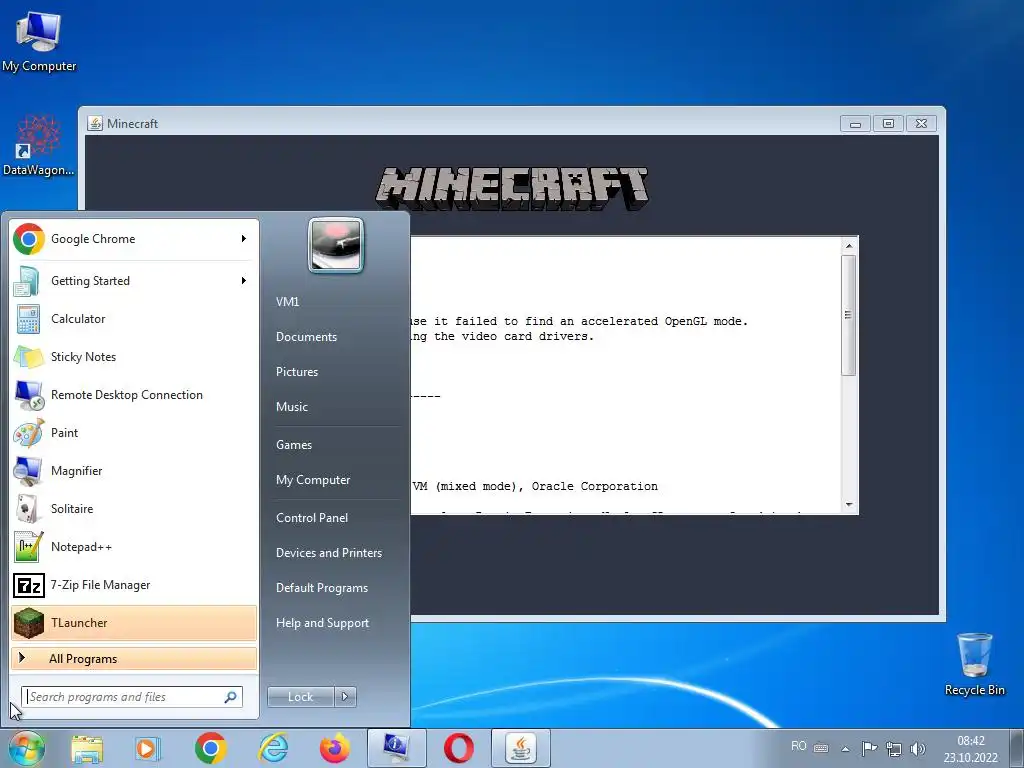Open Action Center flag icon

coord(869,748)
